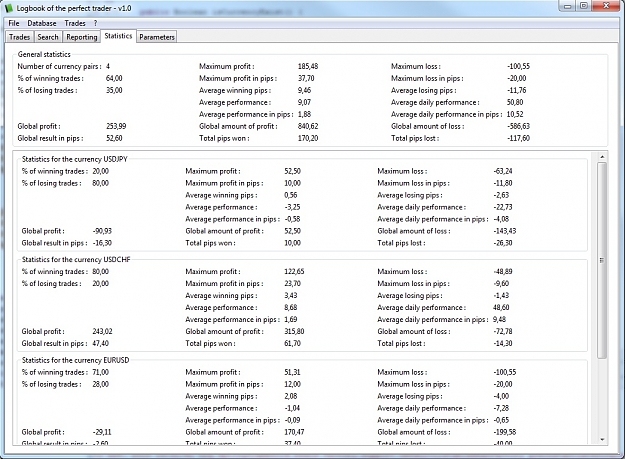
Task: Click the Maximum profit value 185,48
Action: tap(308, 67)
